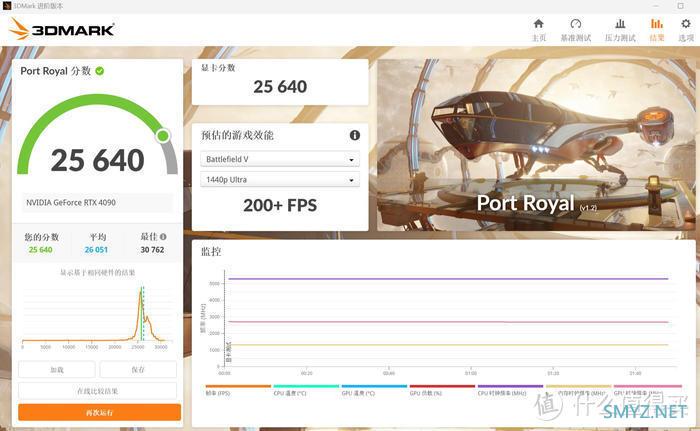The width and height of the screenshot is (700, 431).
Task: Click the purple line in 监控 chart
Action: tap(448, 279)
